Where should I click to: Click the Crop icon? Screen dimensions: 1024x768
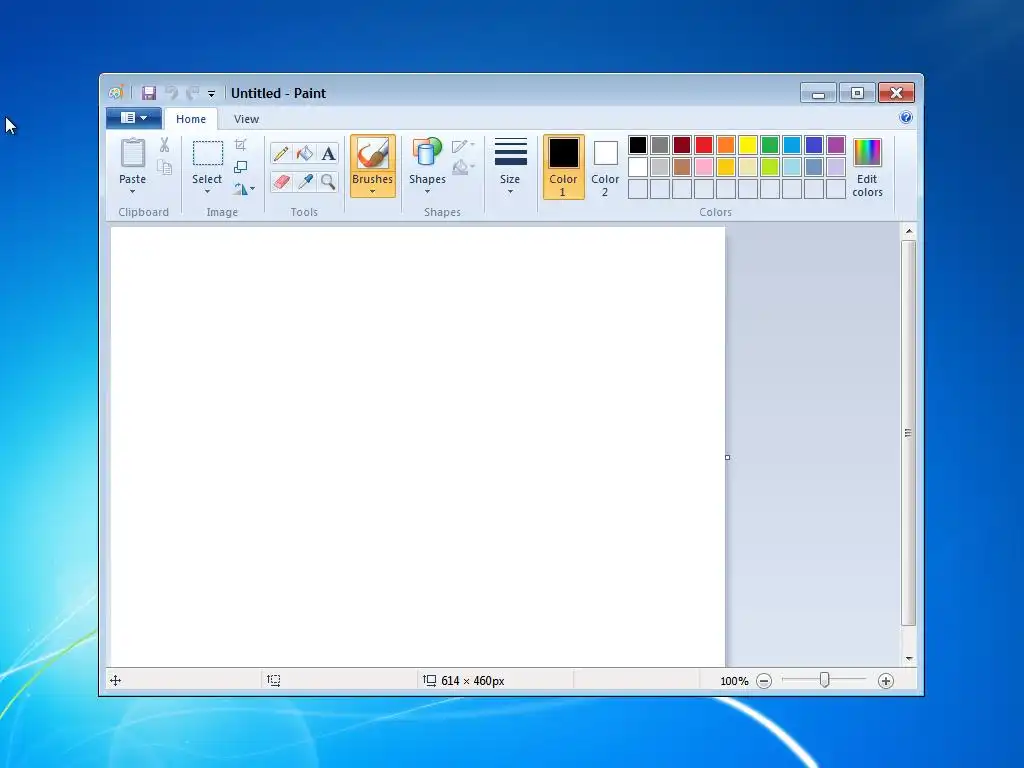[240, 145]
